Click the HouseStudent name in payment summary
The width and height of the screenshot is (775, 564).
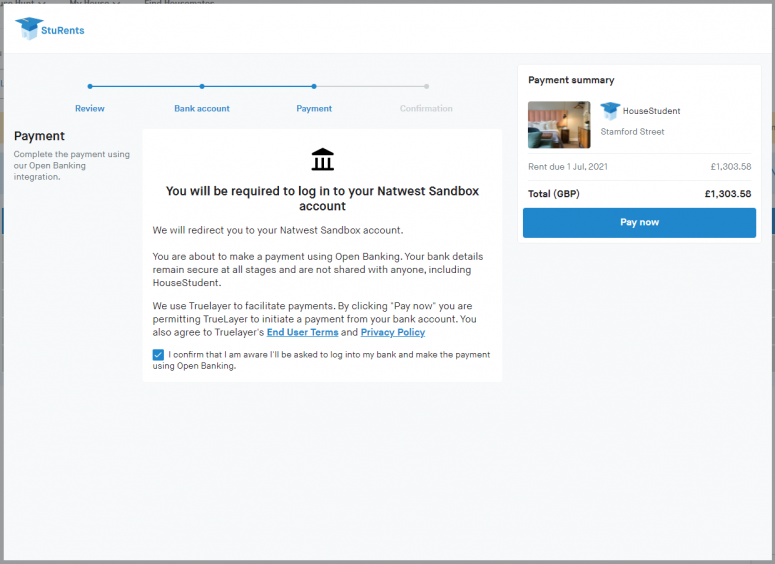651,111
